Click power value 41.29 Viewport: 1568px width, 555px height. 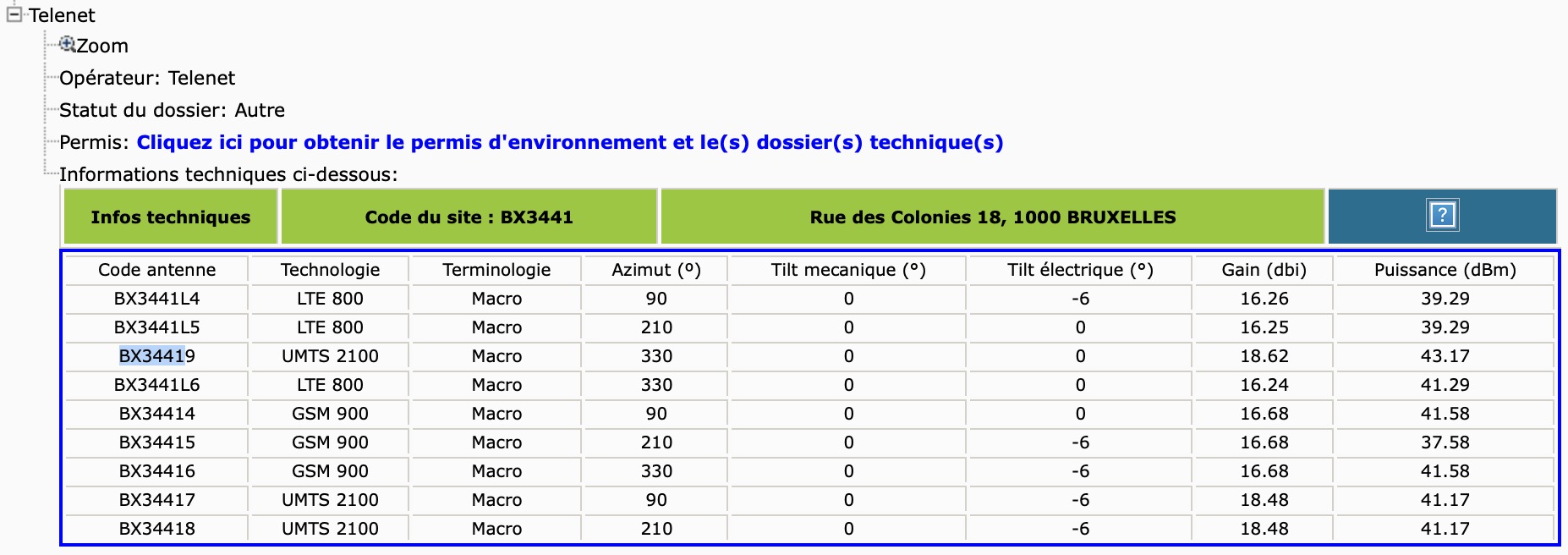1445,385
